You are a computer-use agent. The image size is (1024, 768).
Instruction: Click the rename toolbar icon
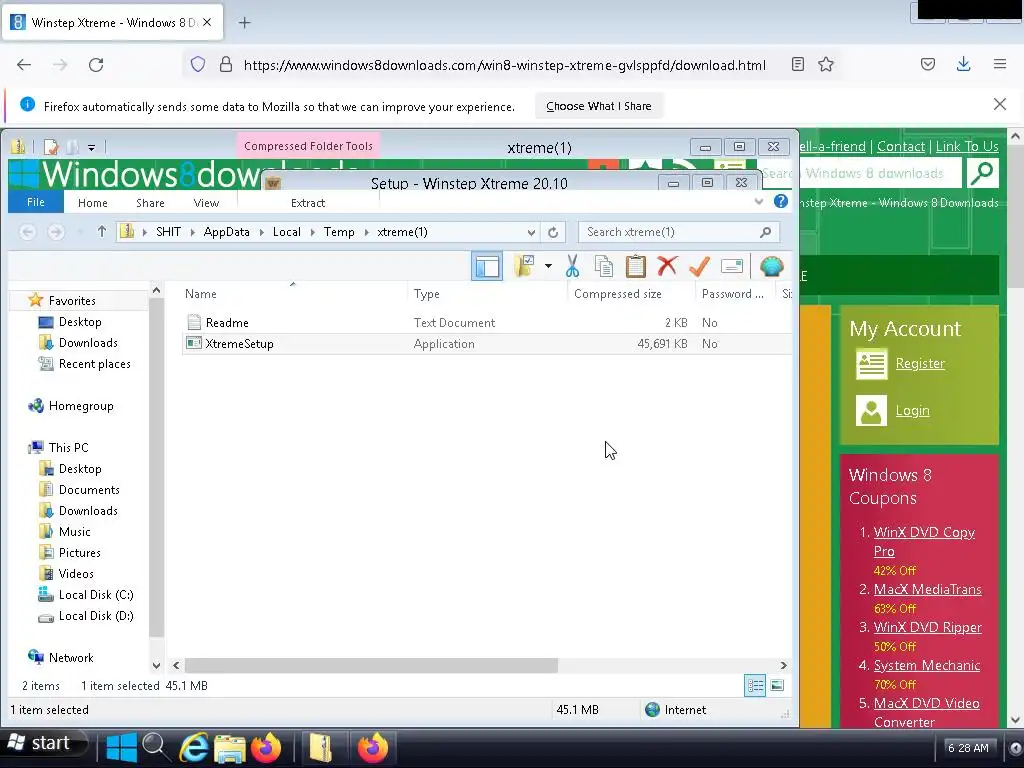coord(731,266)
